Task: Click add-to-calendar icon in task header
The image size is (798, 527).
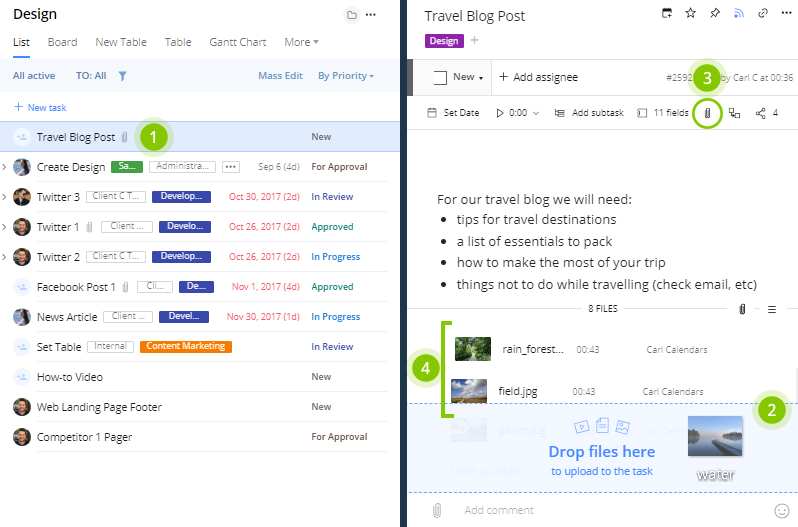Action: pos(667,13)
